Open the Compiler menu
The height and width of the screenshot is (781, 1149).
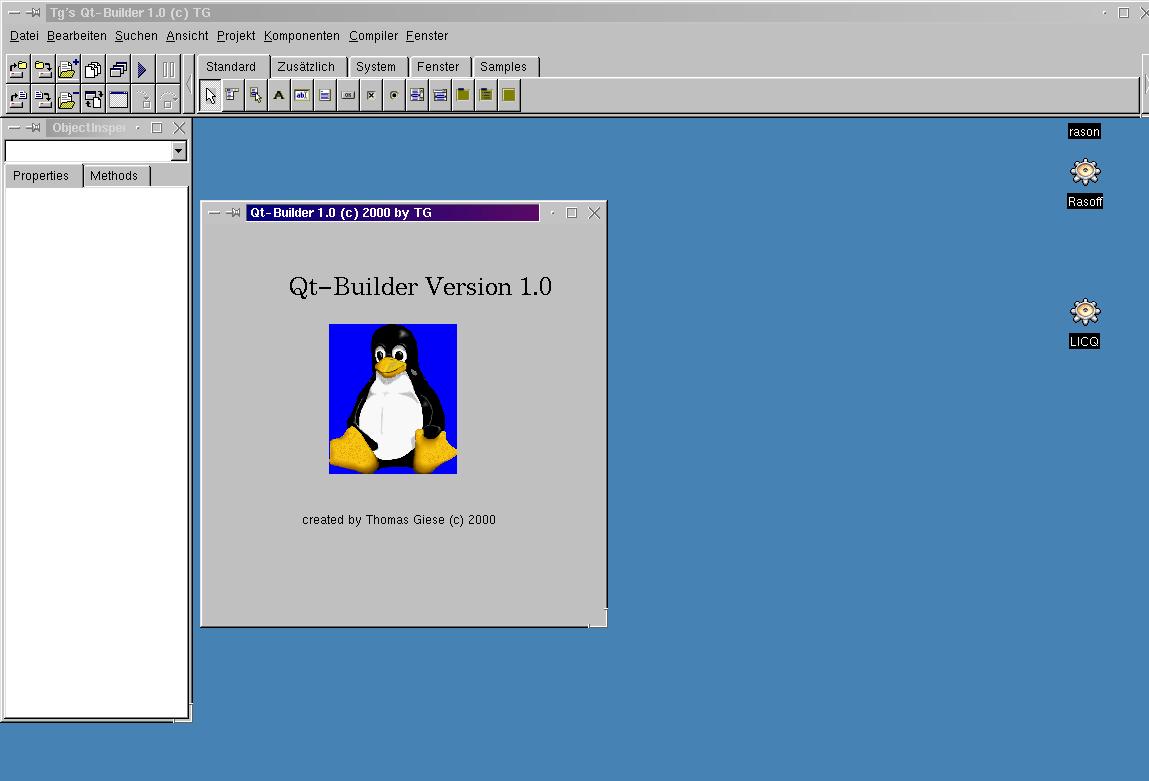tap(373, 36)
